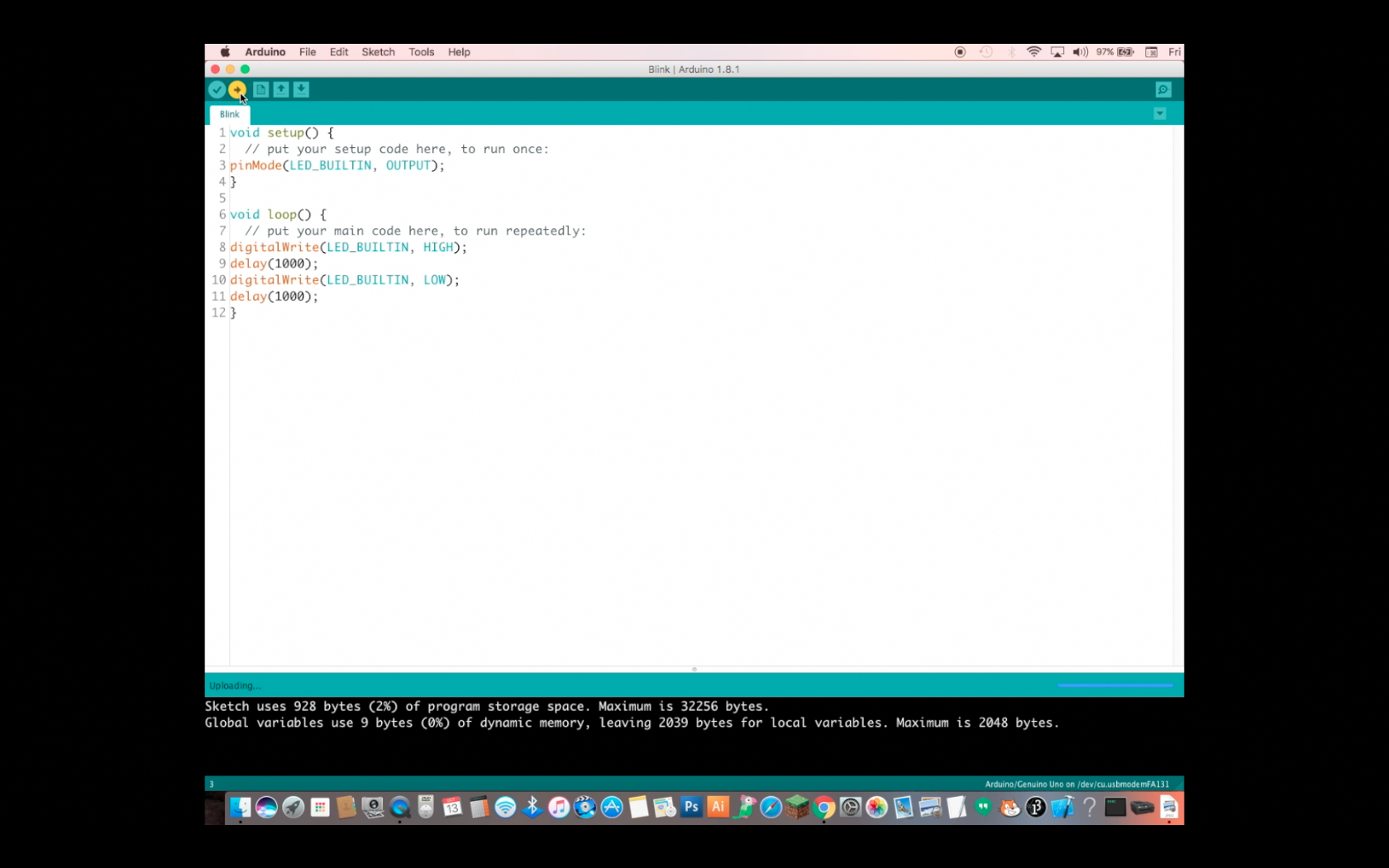
Task: Open the AirPlay display menu
Action: [1057, 52]
